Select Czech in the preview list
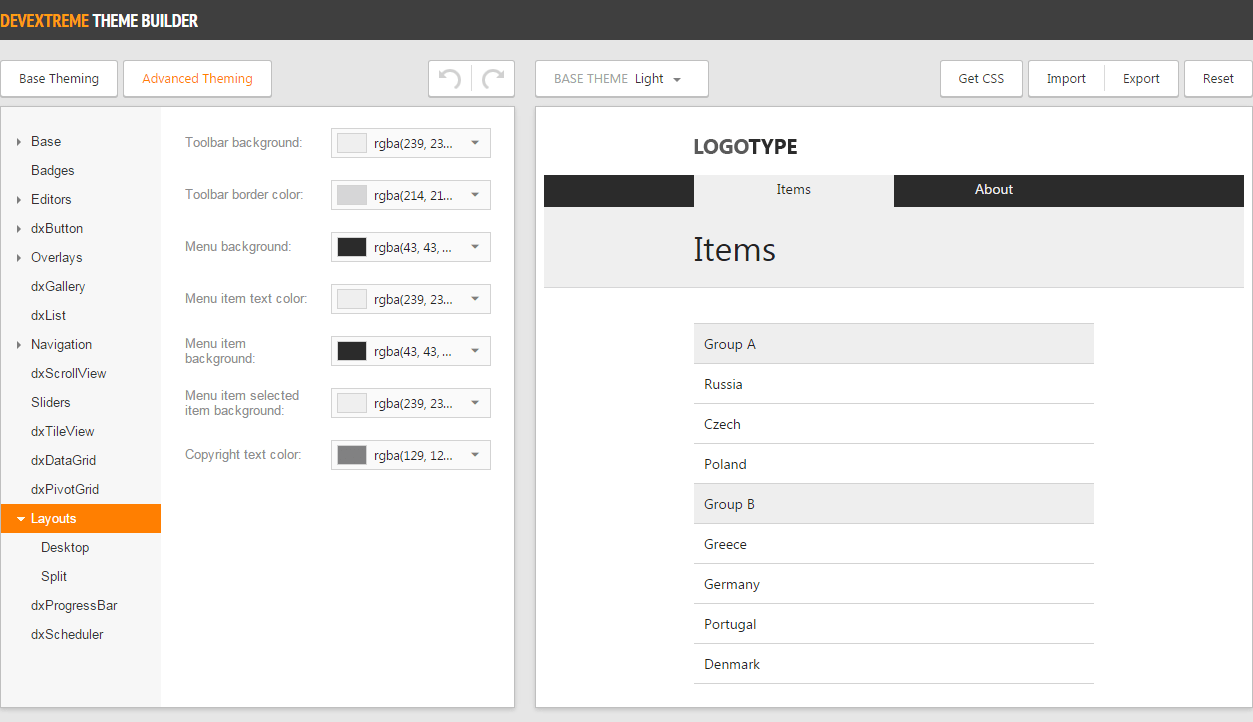The image size is (1253, 722). point(894,424)
